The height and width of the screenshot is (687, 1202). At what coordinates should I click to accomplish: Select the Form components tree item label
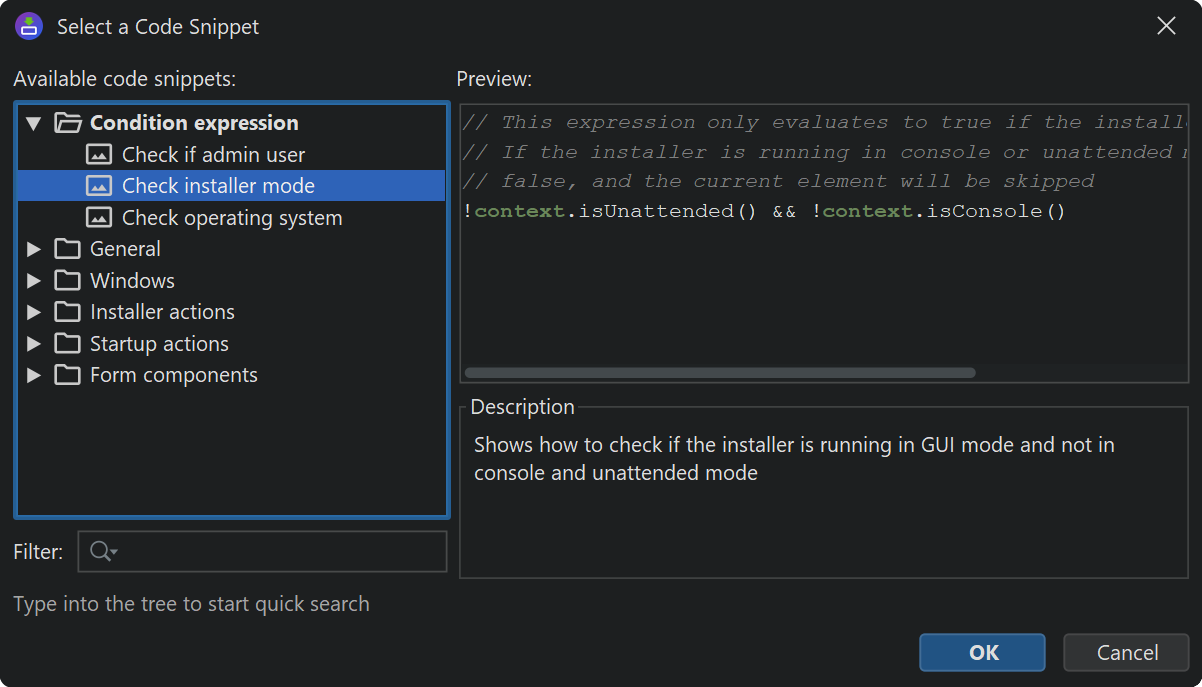[173, 375]
